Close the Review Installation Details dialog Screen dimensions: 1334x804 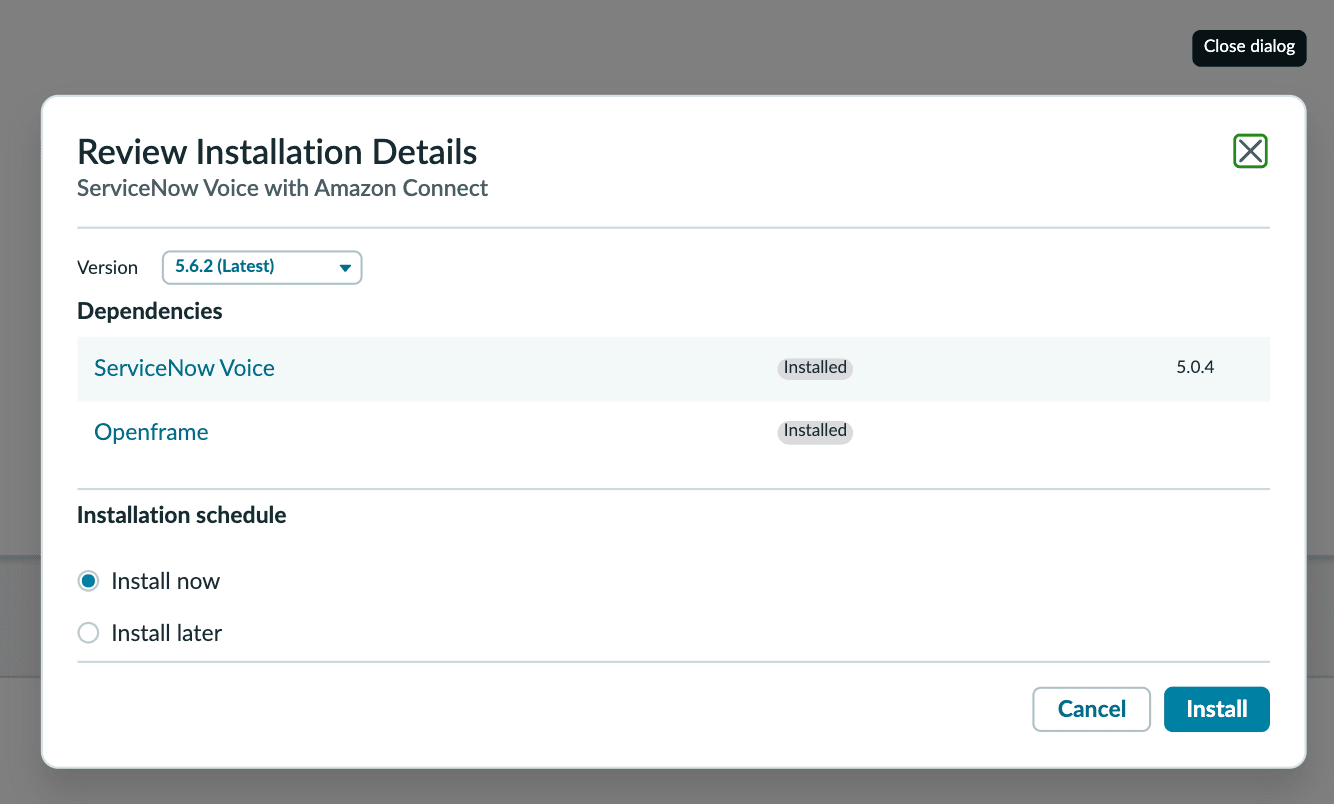[x=1250, y=151]
